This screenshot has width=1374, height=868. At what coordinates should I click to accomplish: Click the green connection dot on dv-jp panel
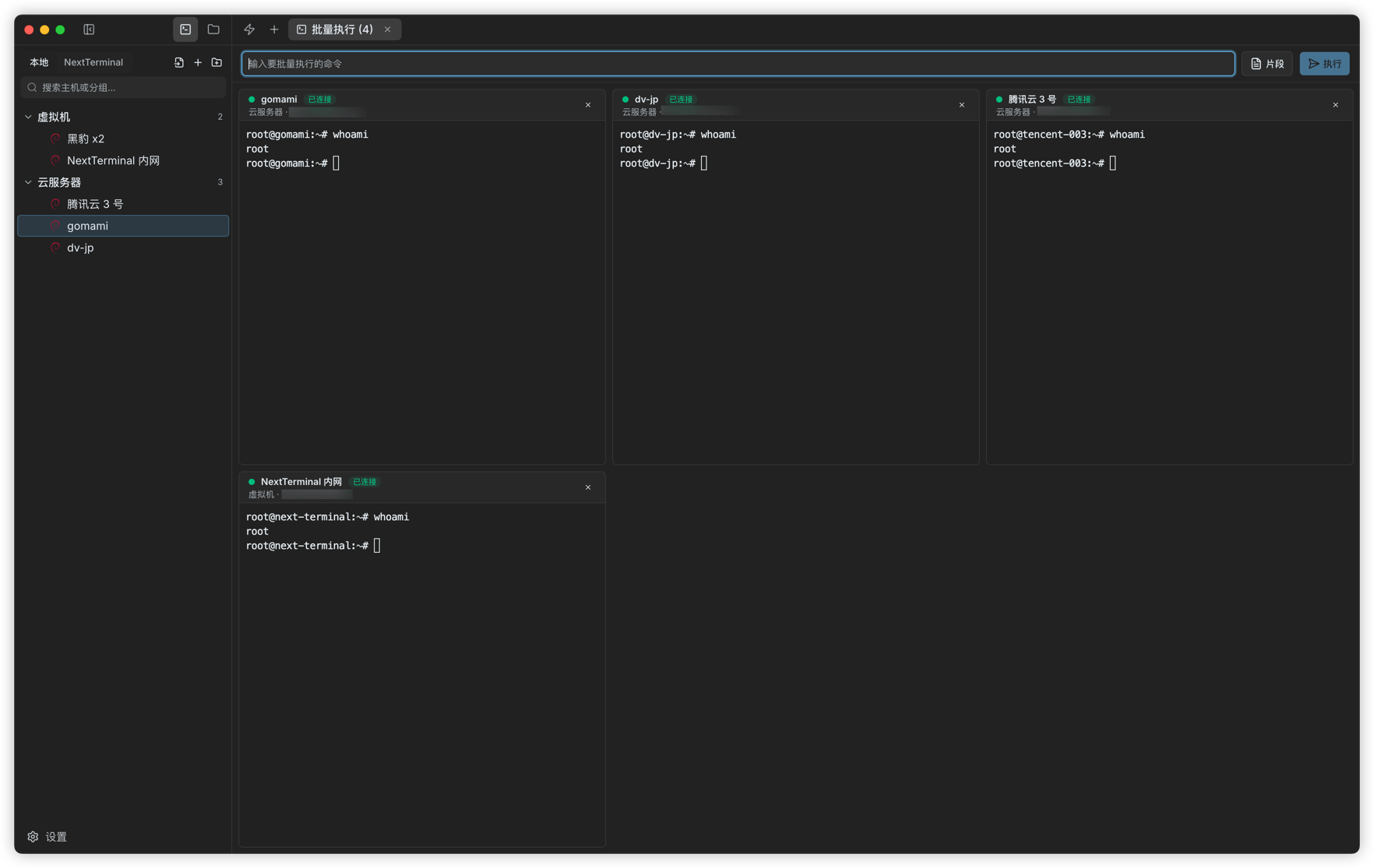[x=625, y=100]
